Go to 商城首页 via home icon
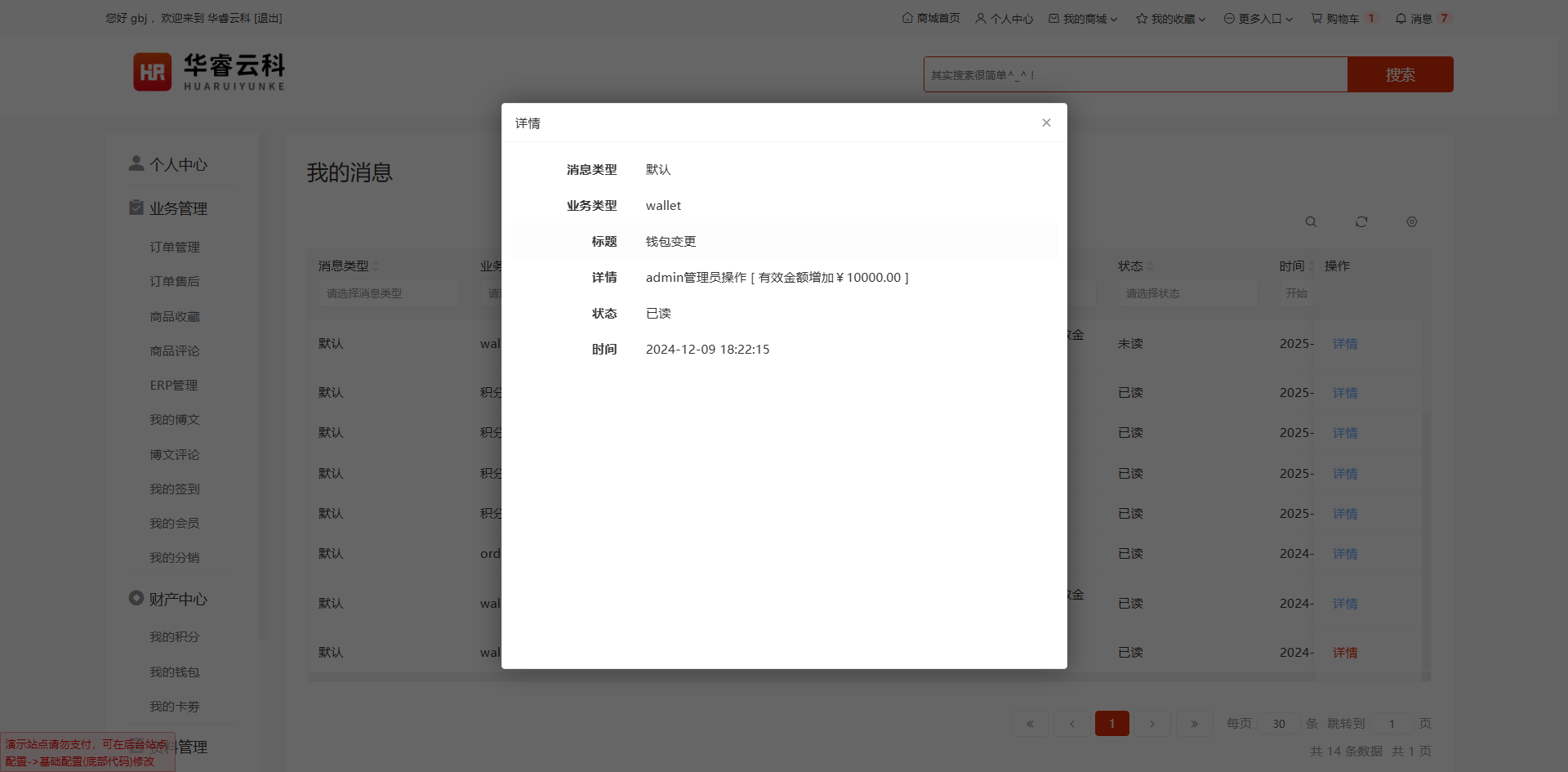Screen dimensions: 1568x772 coord(931,18)
